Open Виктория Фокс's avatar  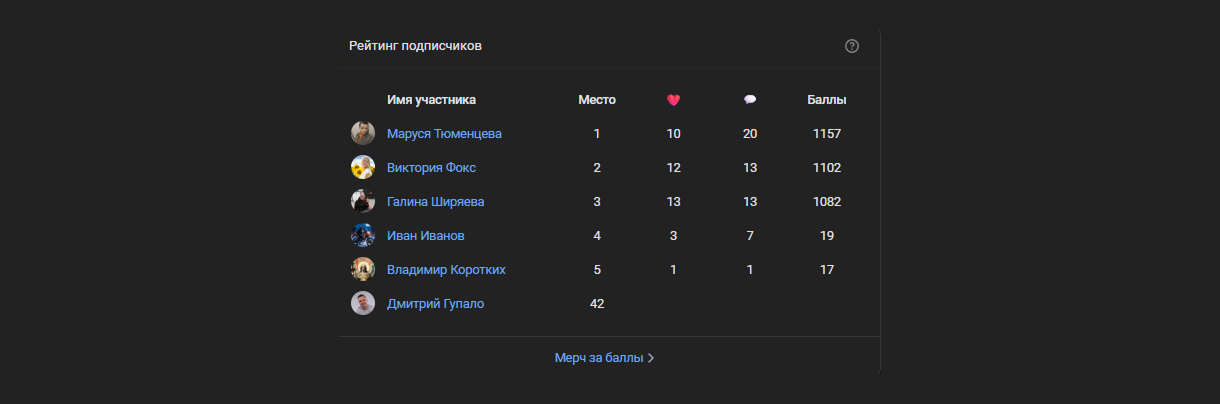pyautogui.click(x=363, y=167)
